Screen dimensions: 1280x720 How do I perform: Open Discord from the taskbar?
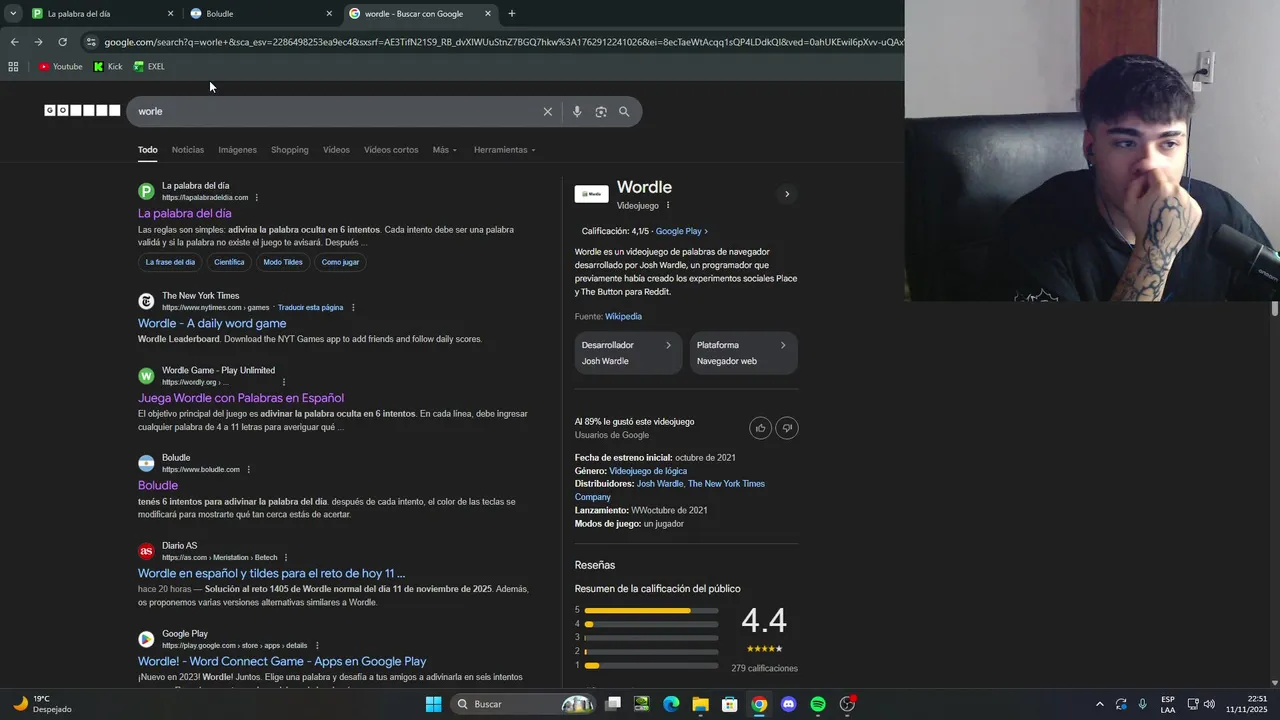pyautogui.click(x=789, y=704)
